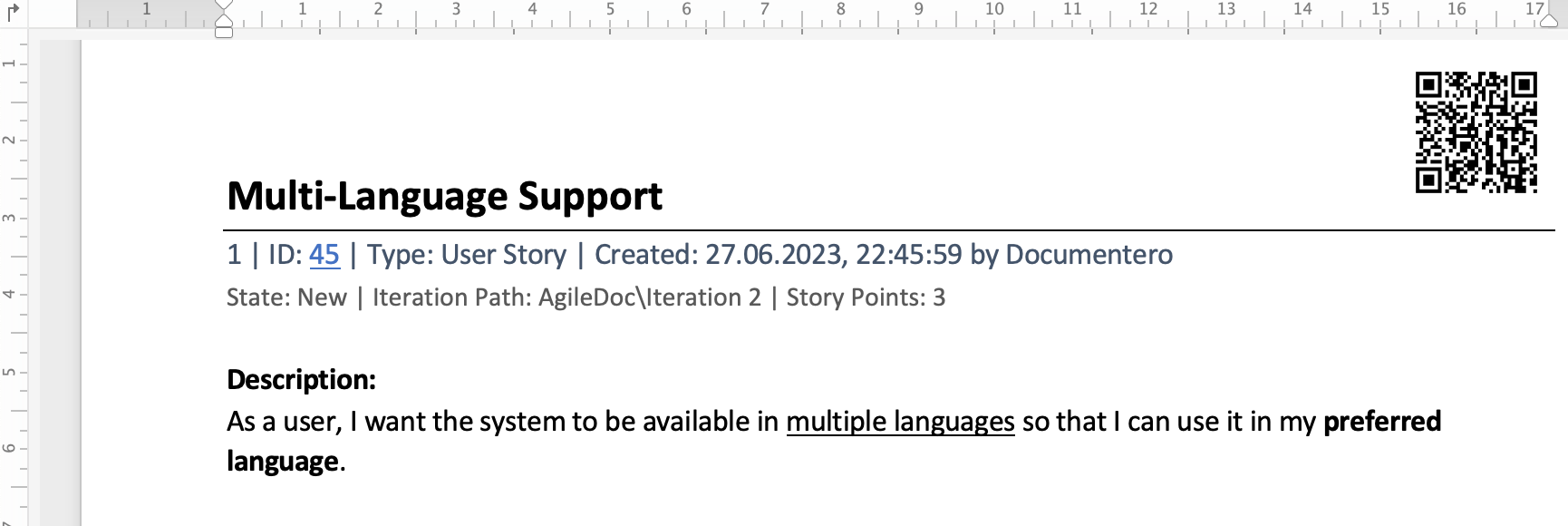The width and height of the screenshot is (1568, 526).
Task: Click the 'Description:' label
Action: [x=301, y=379]
